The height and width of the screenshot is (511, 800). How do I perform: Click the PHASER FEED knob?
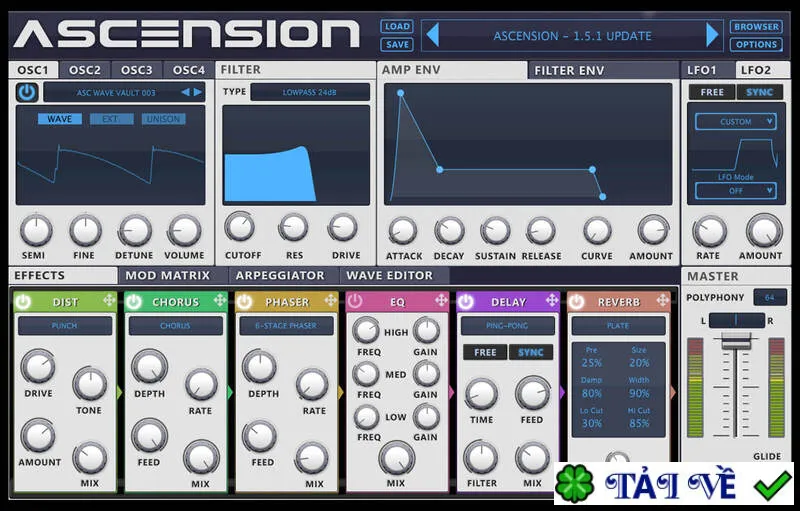(x=260, y=437)
